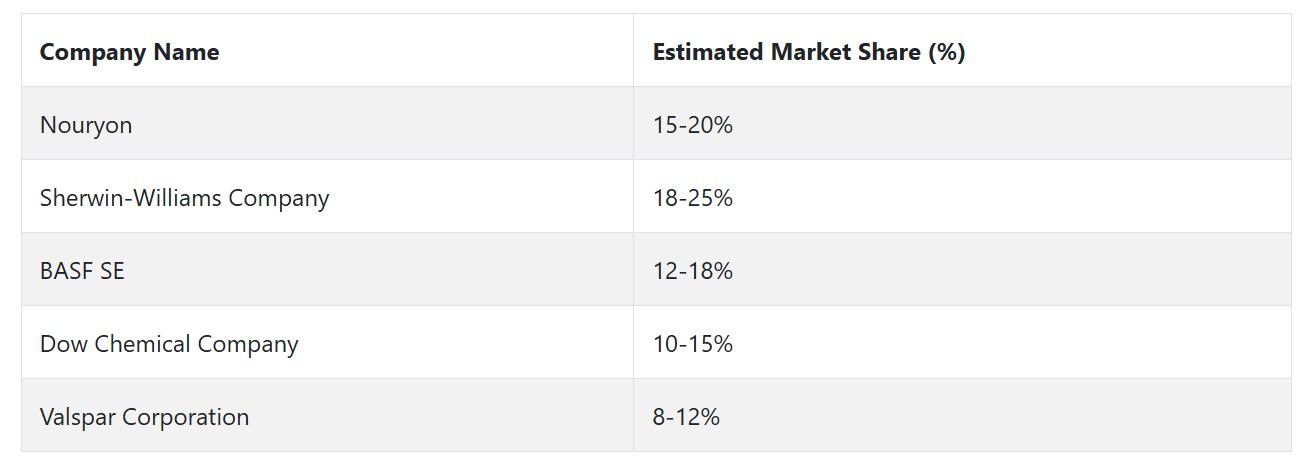Image resolution: width=1305 pixels, height=460 pixels.
Task: Click the 8-12% market share value
Action: (x=686, y=417)
